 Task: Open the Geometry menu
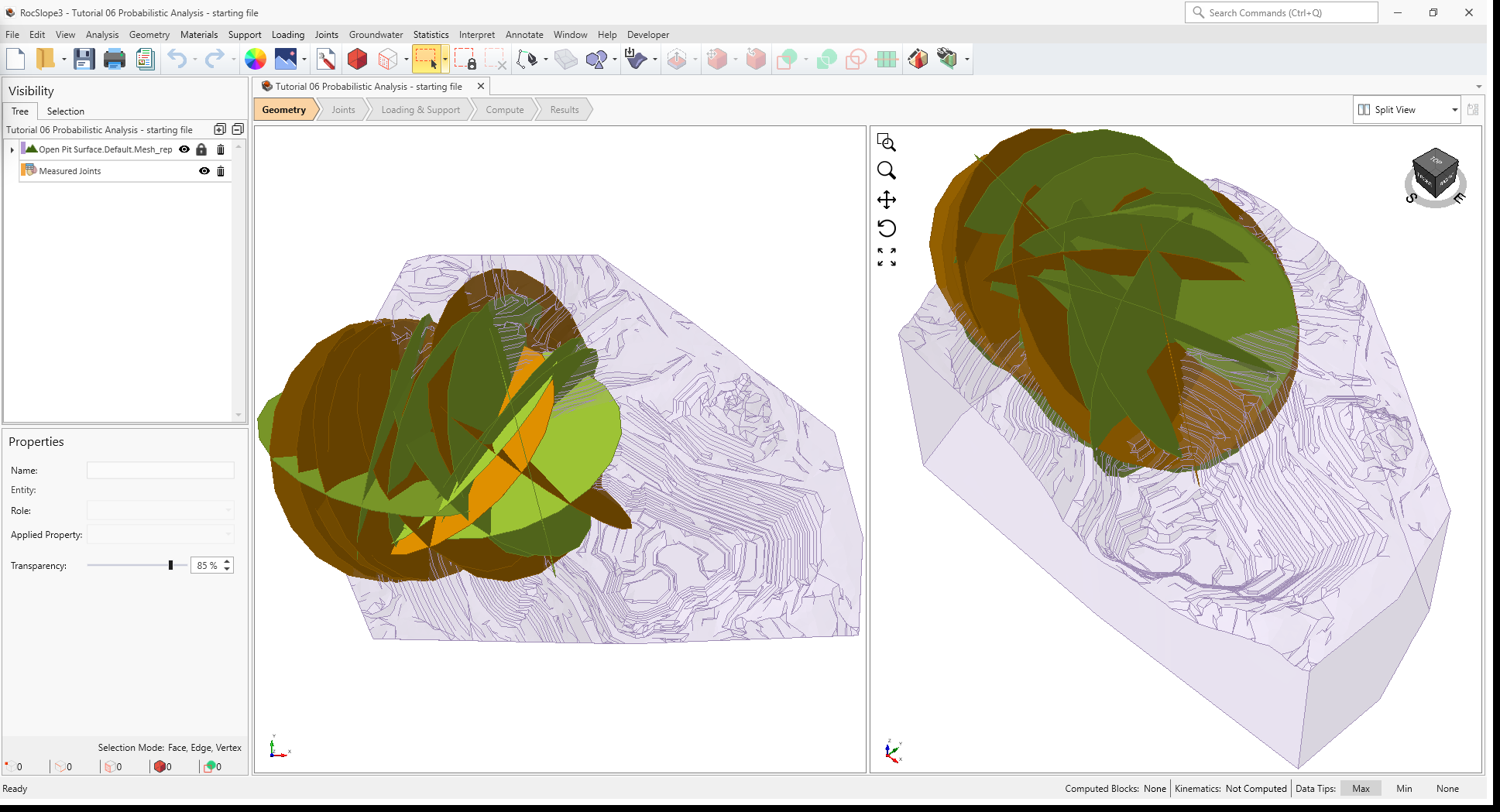point(149,35)
